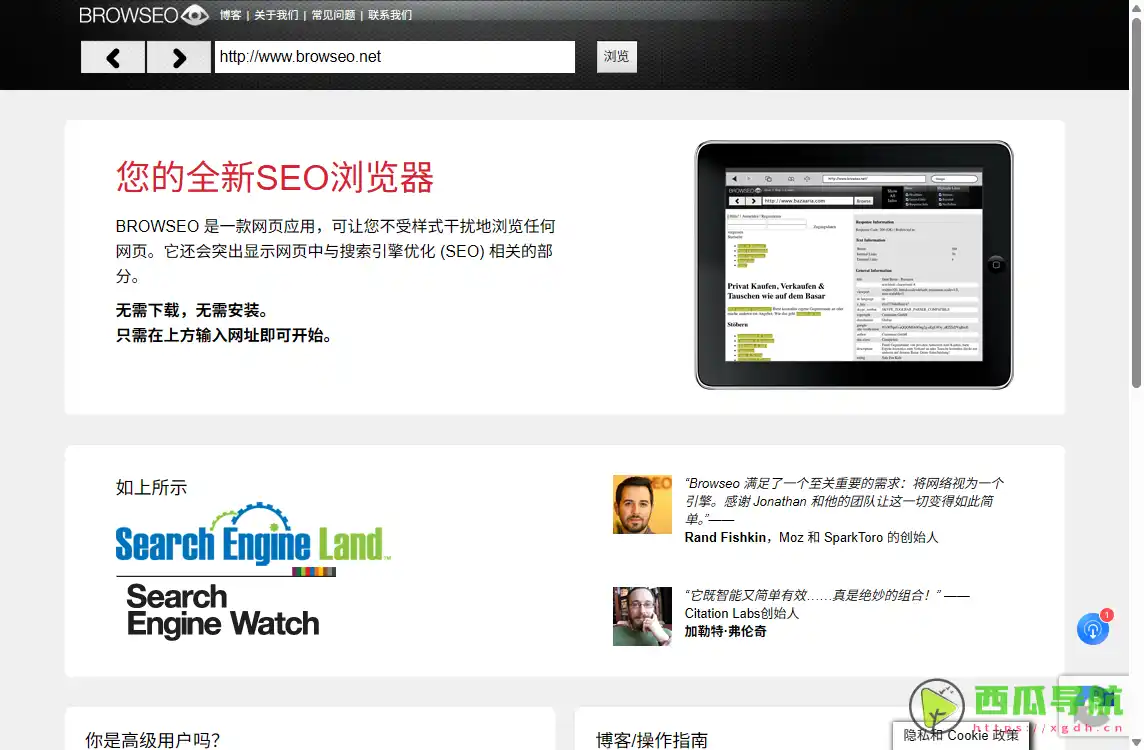This screenshot has width=1144, height=750.
Task: Click the Citation Labs founder's portrait photo
Action: point(642,616)
